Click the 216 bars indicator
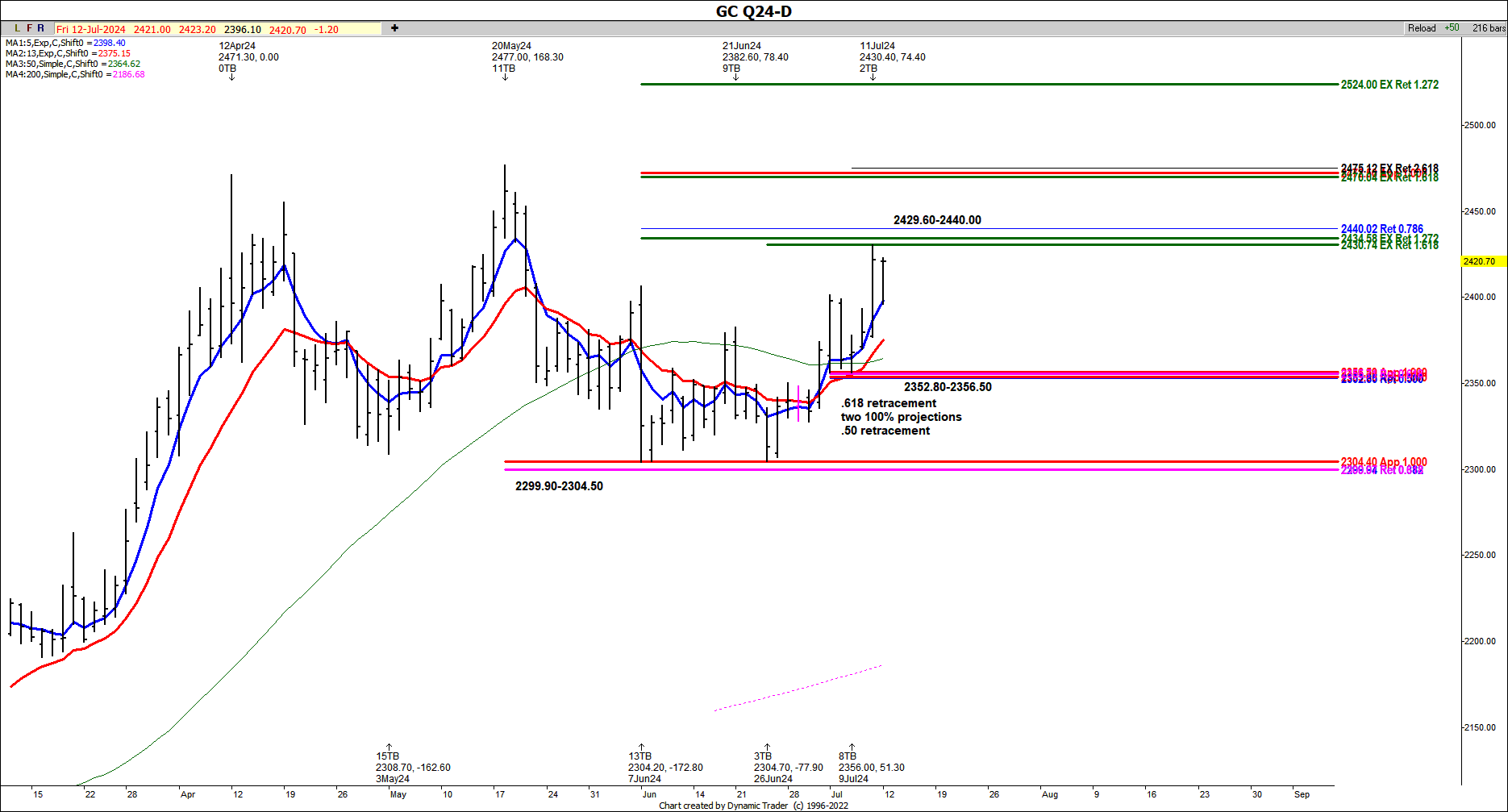 pos(1488,28)
